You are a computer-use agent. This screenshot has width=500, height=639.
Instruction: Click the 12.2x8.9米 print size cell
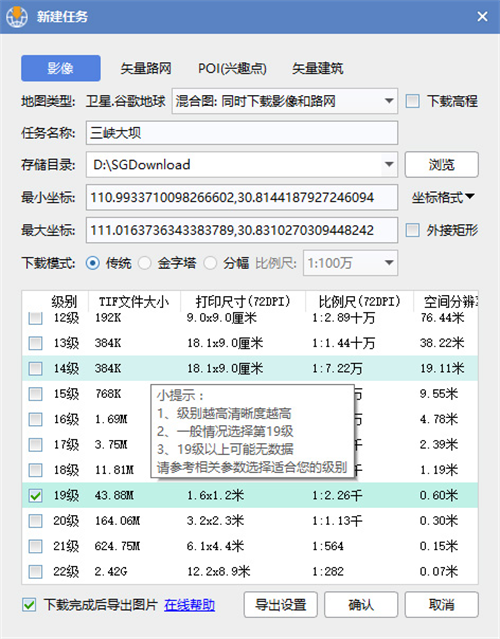click(x=219, y=571)
